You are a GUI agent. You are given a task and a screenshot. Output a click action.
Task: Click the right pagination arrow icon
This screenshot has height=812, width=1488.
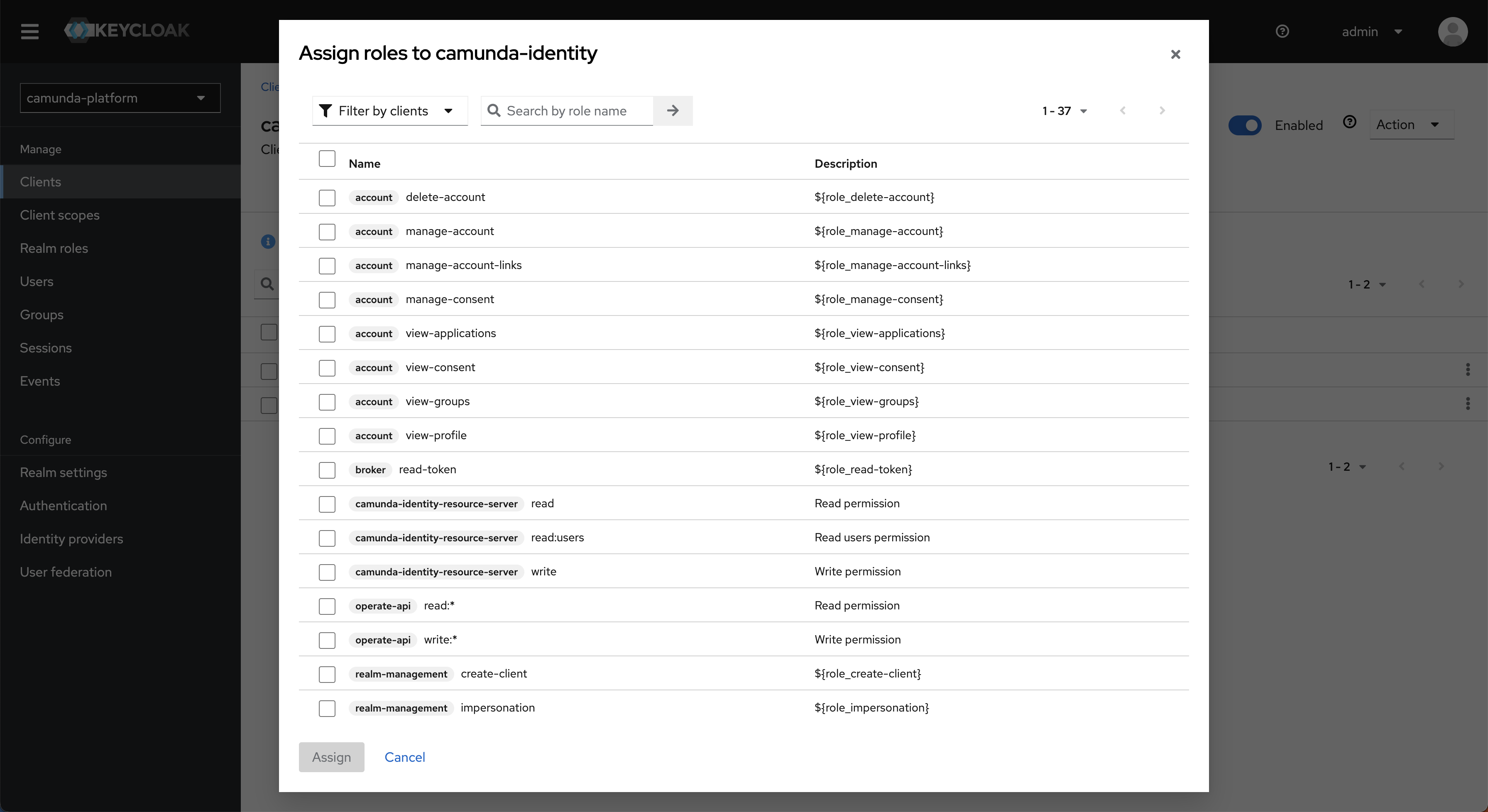(x=1162, y=110)
